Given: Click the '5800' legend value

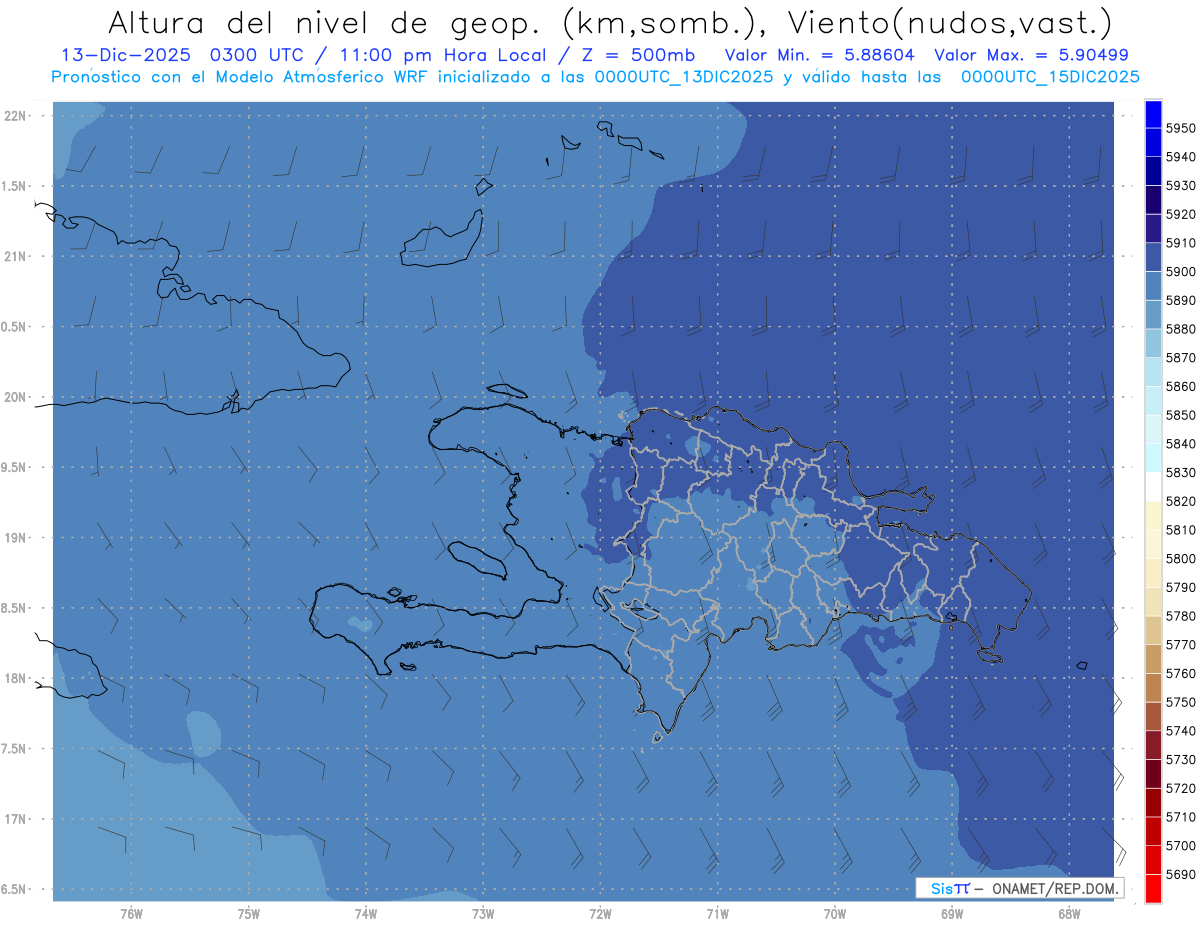Looking at the screenshot, I should [1181, 559].
